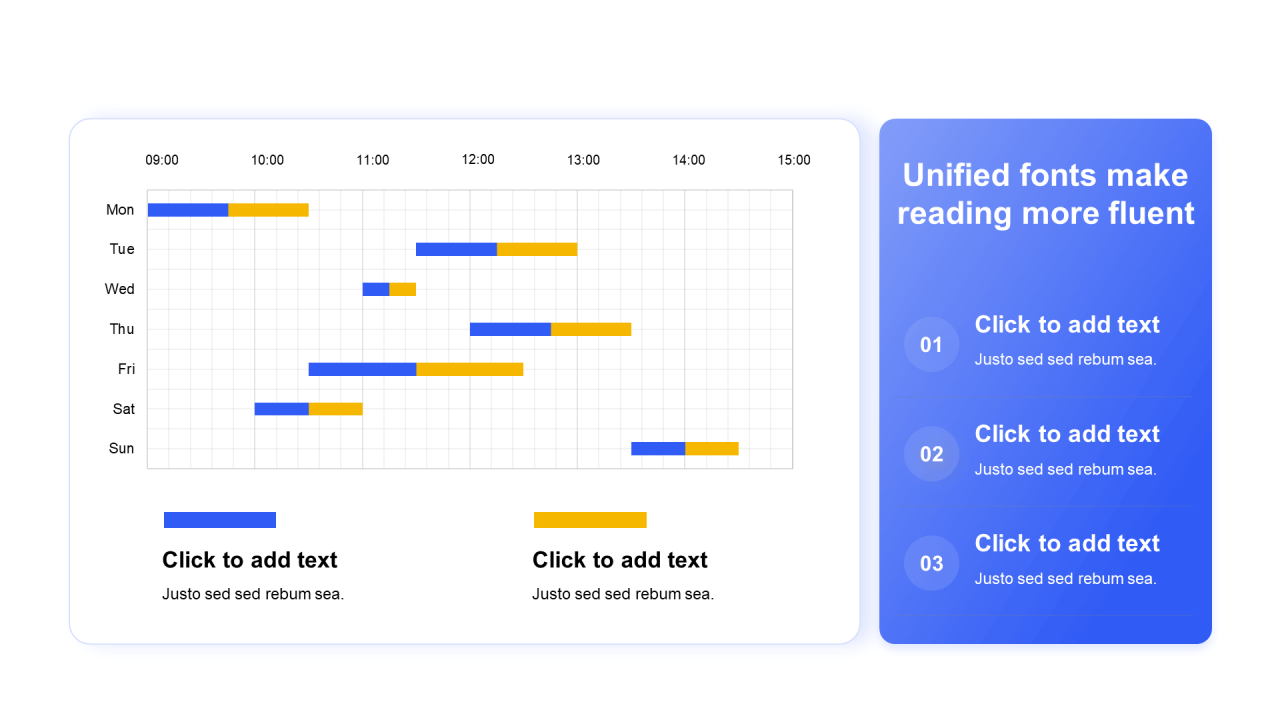Screen dimensions: 1280x720
Task: Select the blue legend bar swatch
Action: 220,520
